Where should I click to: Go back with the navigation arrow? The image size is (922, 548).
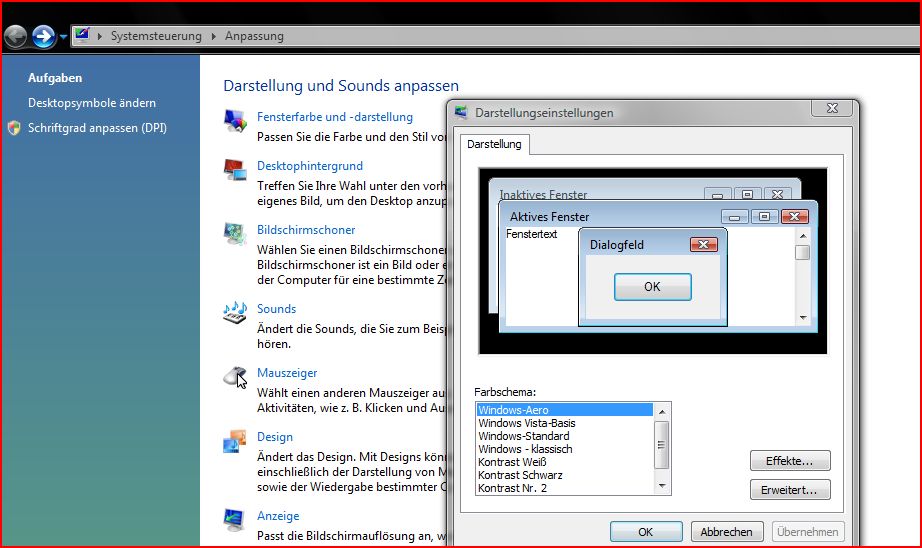(15, 36)
